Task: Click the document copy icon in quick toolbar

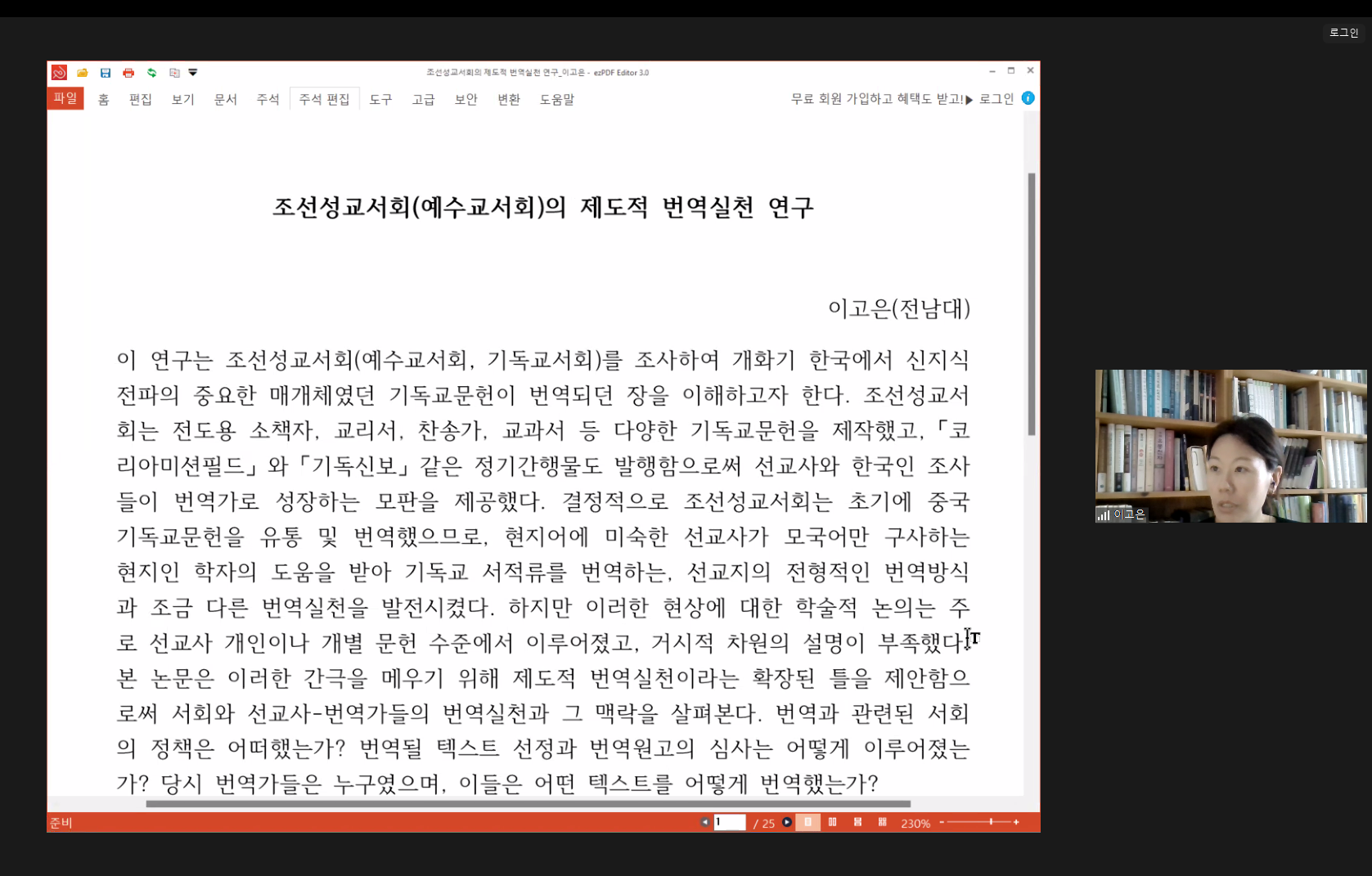Action: point(174,73)
